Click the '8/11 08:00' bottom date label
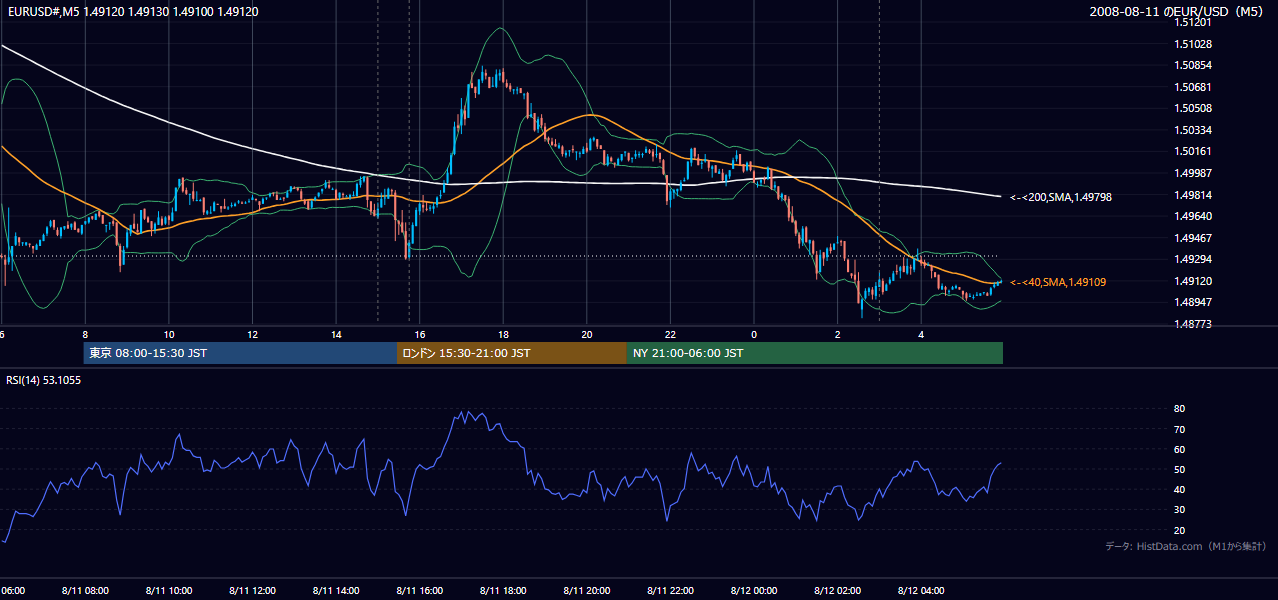Viewport: 1278px width, 600px height. pos(85,591)
